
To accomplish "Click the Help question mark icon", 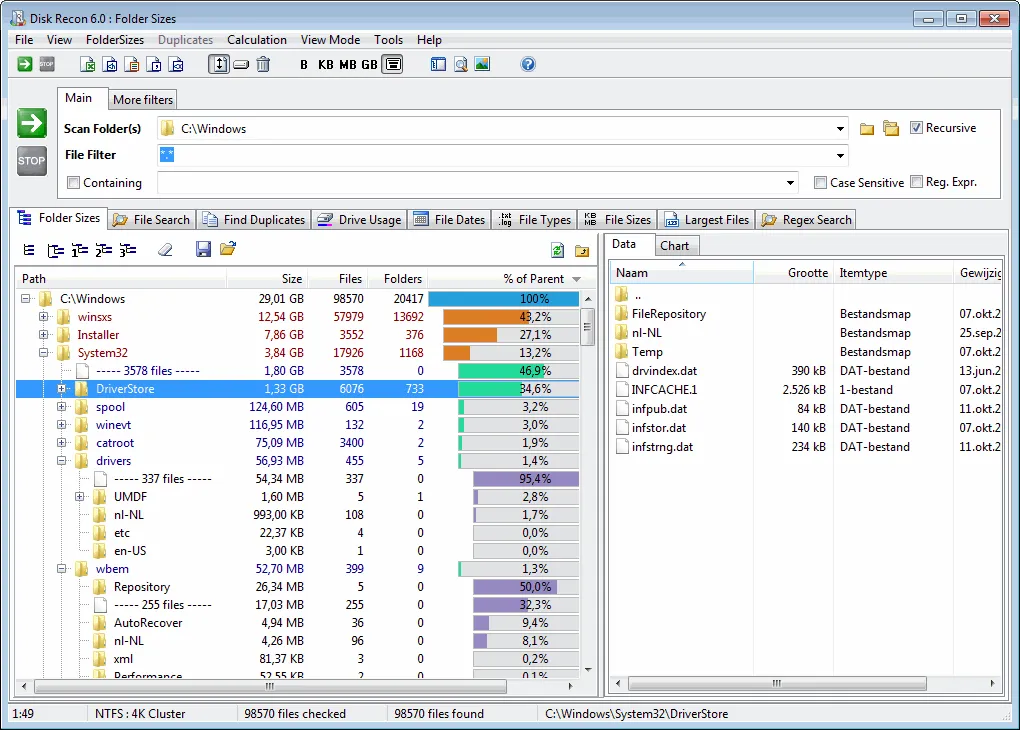I will tap(528, 63).
